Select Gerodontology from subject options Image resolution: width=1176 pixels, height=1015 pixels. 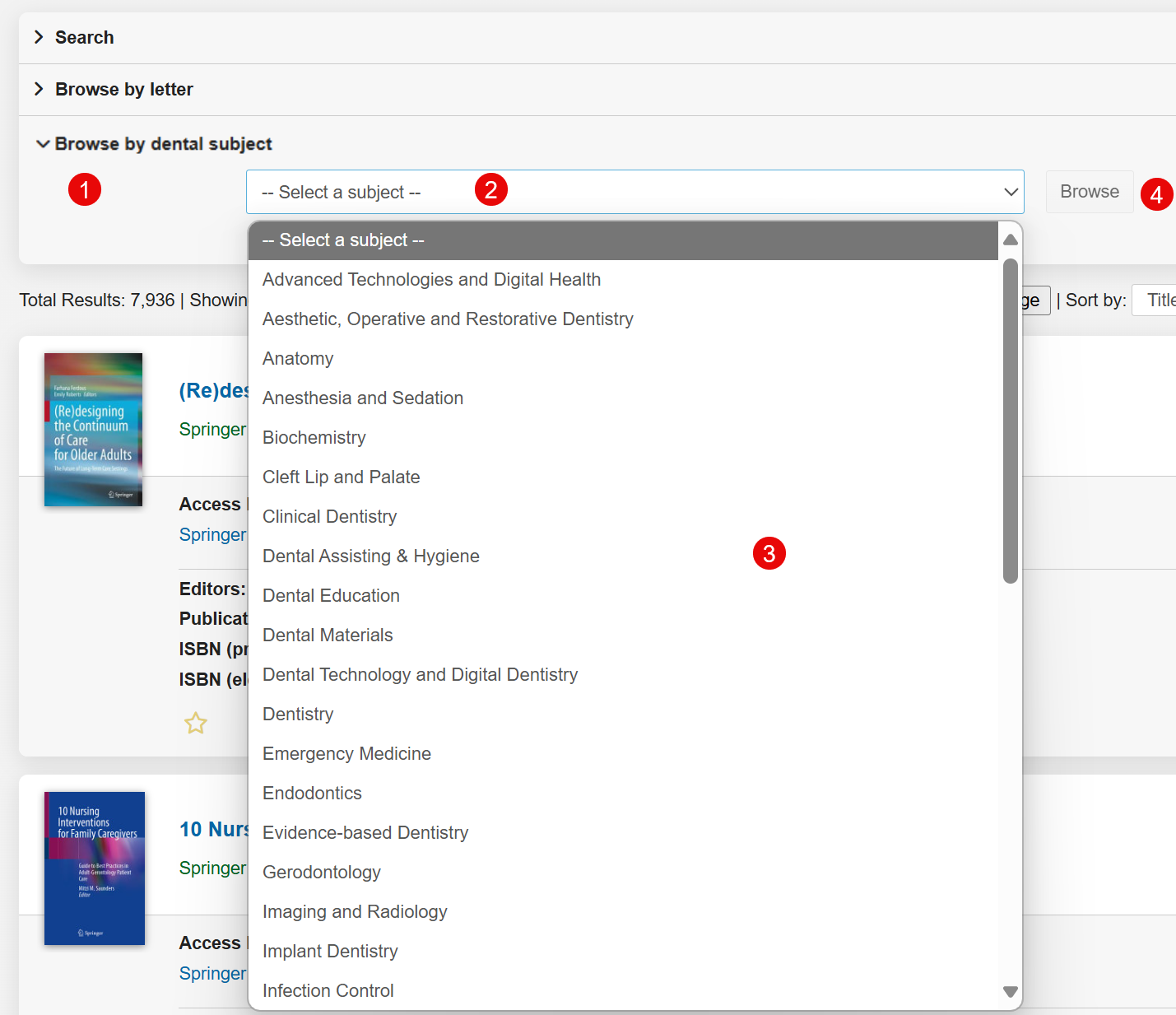[321, 873]
